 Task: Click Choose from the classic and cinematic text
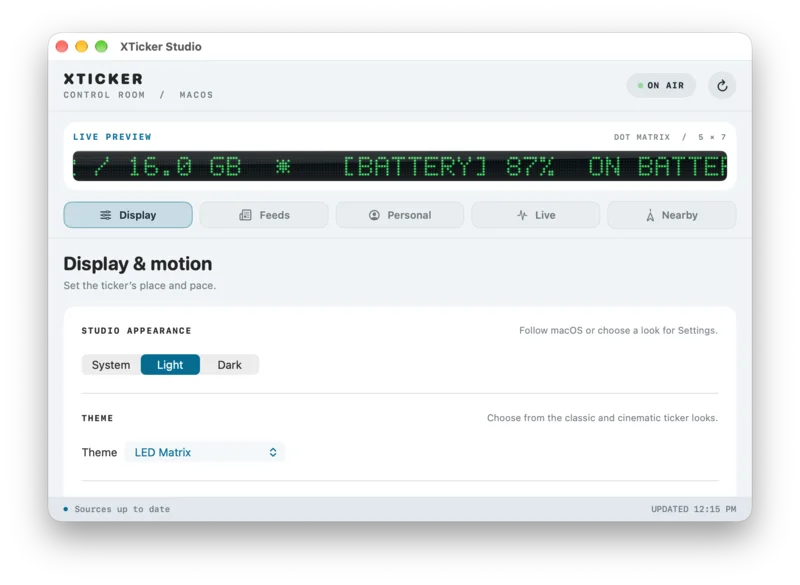tap(602, 418)
